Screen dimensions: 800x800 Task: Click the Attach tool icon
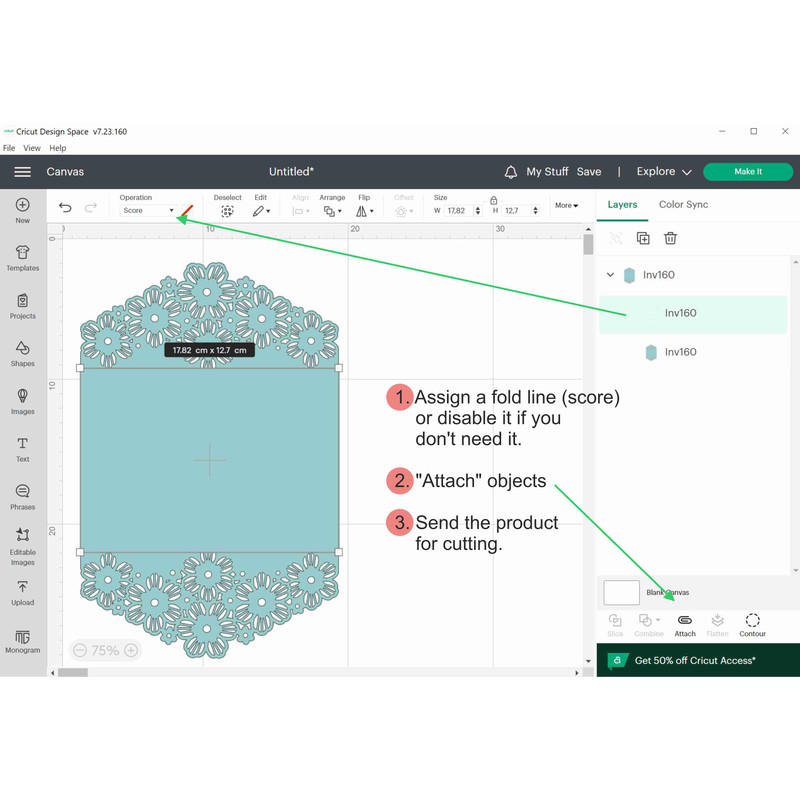click(685, 623)
